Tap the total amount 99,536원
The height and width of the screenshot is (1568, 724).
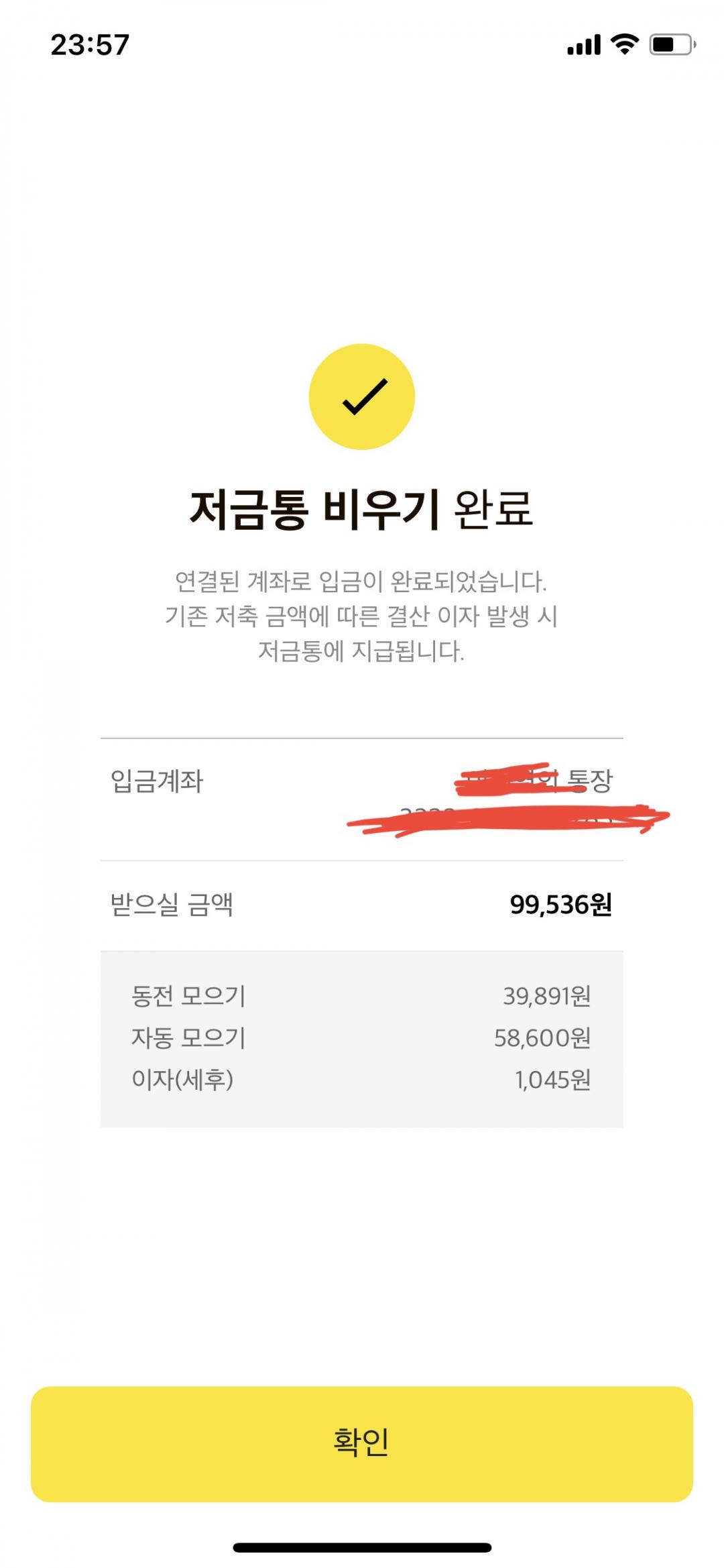560,905
